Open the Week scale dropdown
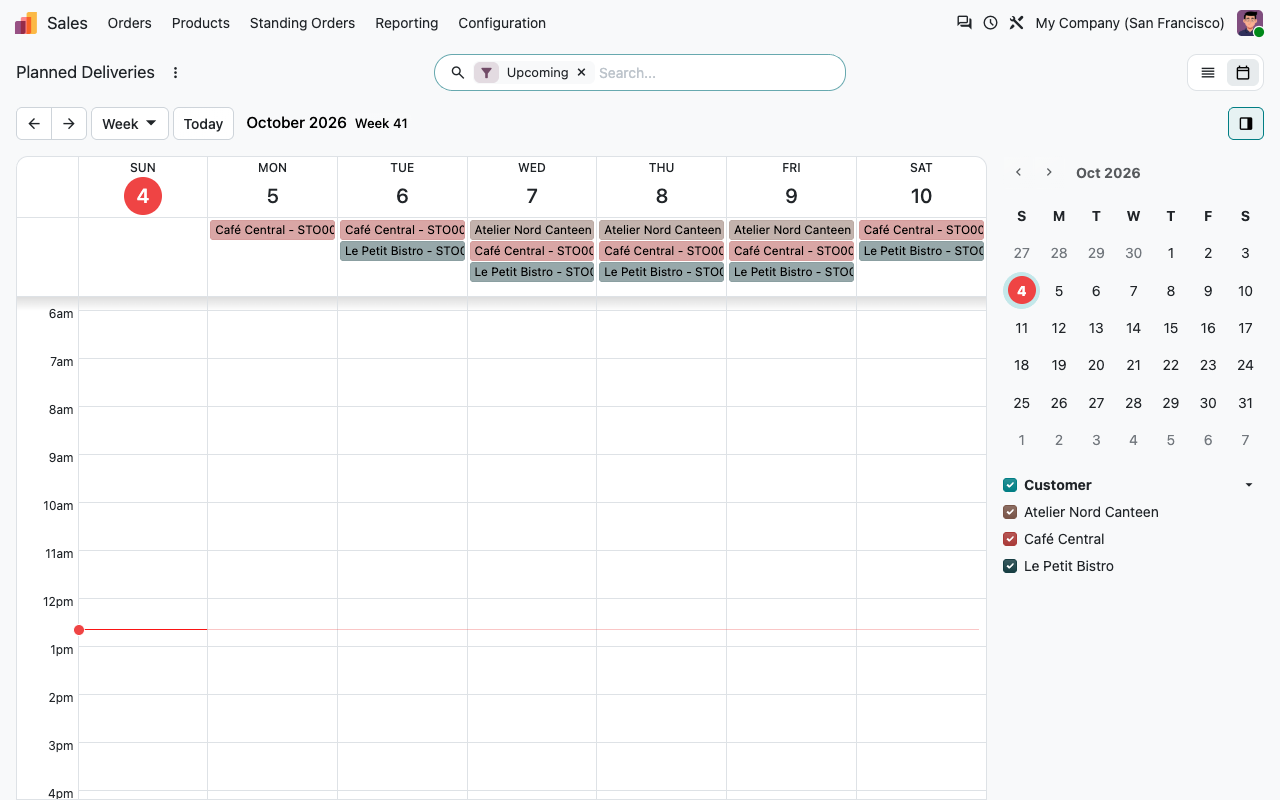 130,124
